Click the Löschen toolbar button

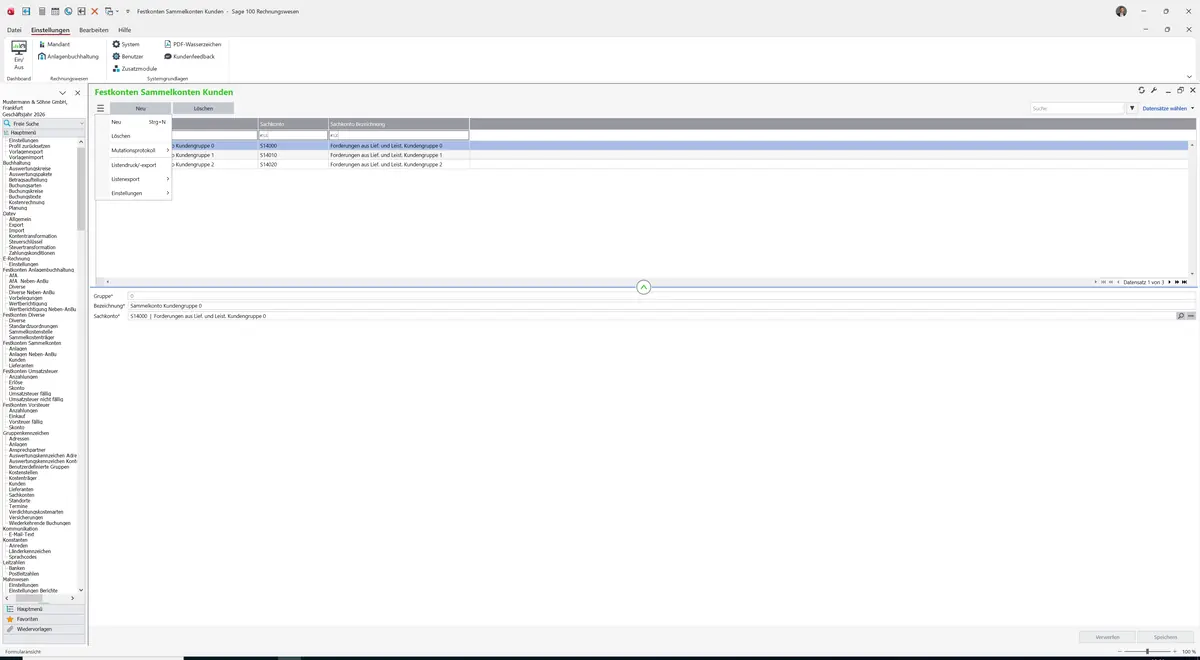click(203, 108)
